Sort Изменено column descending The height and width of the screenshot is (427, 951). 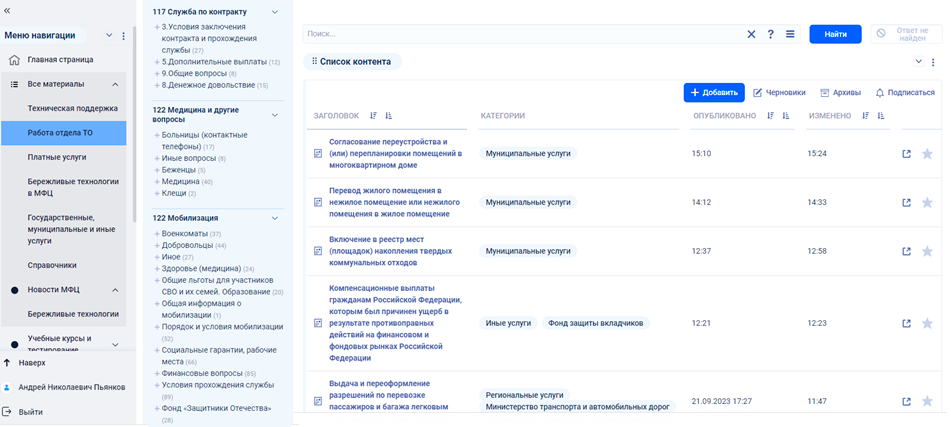(x=865, y=115)
